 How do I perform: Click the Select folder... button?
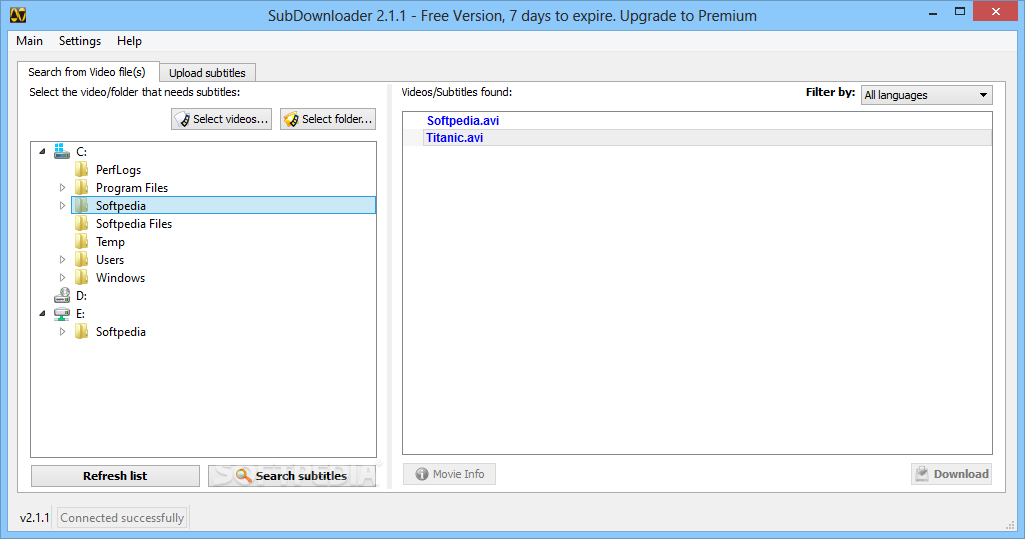pyautogui.click(x=328, y=119)
